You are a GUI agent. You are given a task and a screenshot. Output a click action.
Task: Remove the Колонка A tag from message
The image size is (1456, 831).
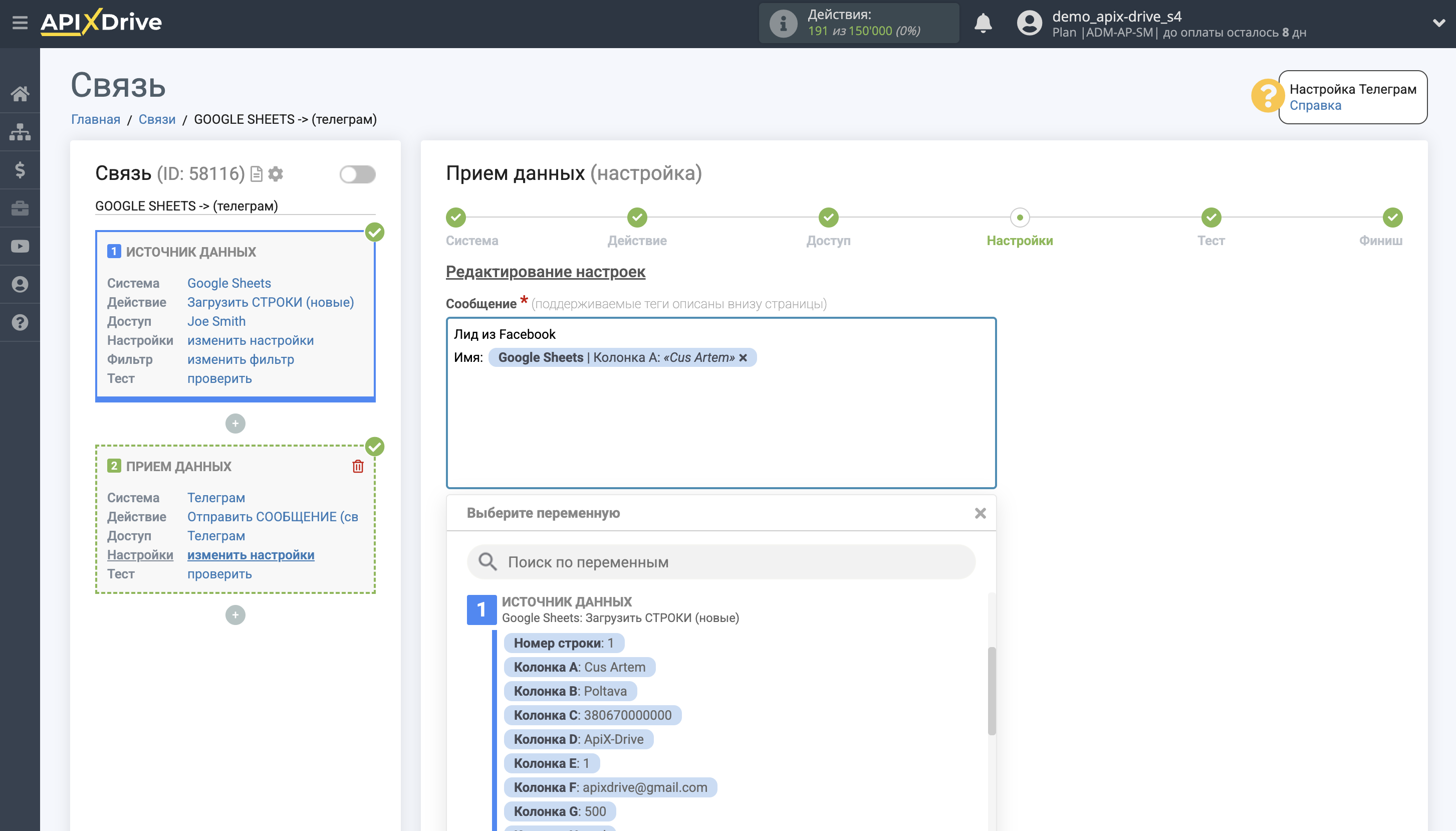click(743, 358)
